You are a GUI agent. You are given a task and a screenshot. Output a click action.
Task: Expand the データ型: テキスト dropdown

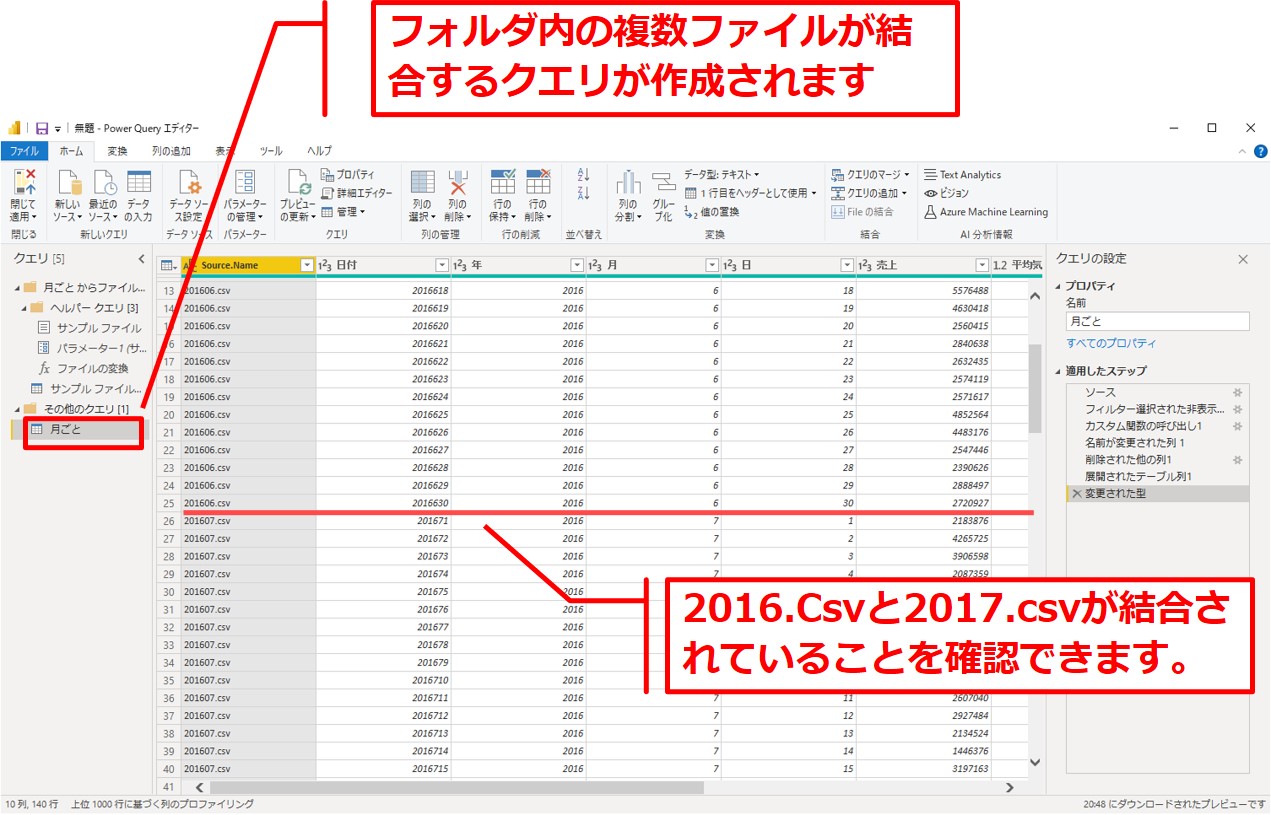click(x=722, y=174)
